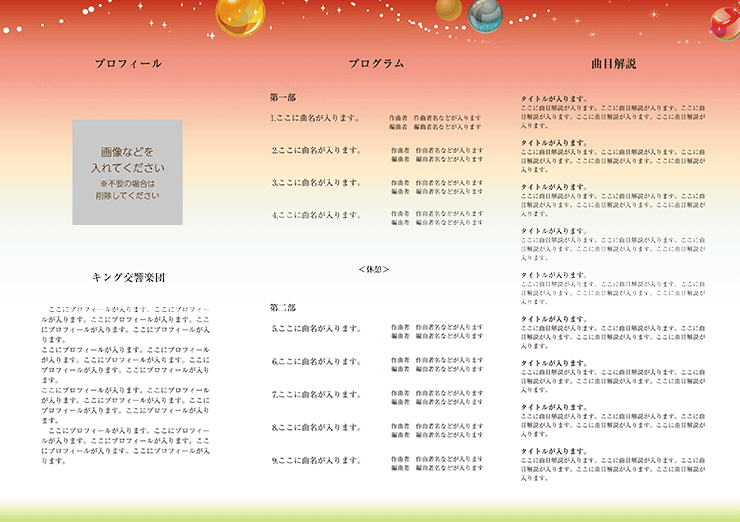Select program item 4 song title
The width and height of the screenshot is (740, 522).
316,215
